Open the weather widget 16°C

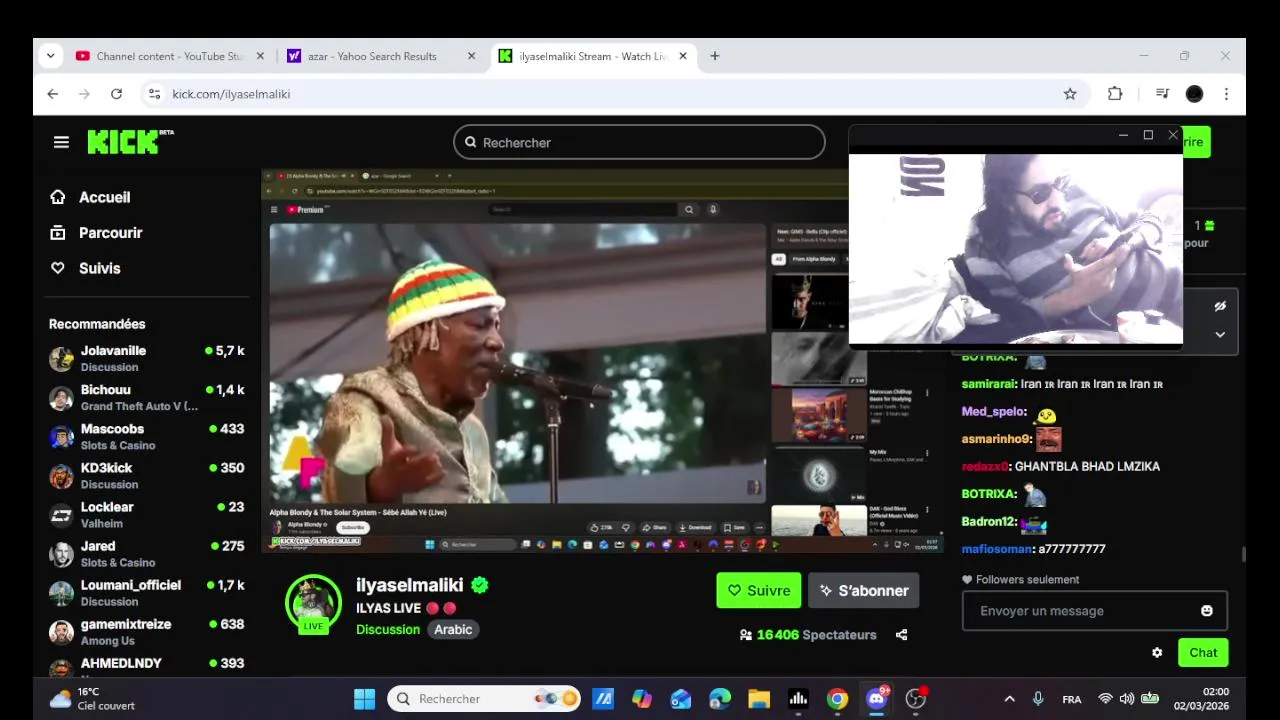tap(93, 699)
